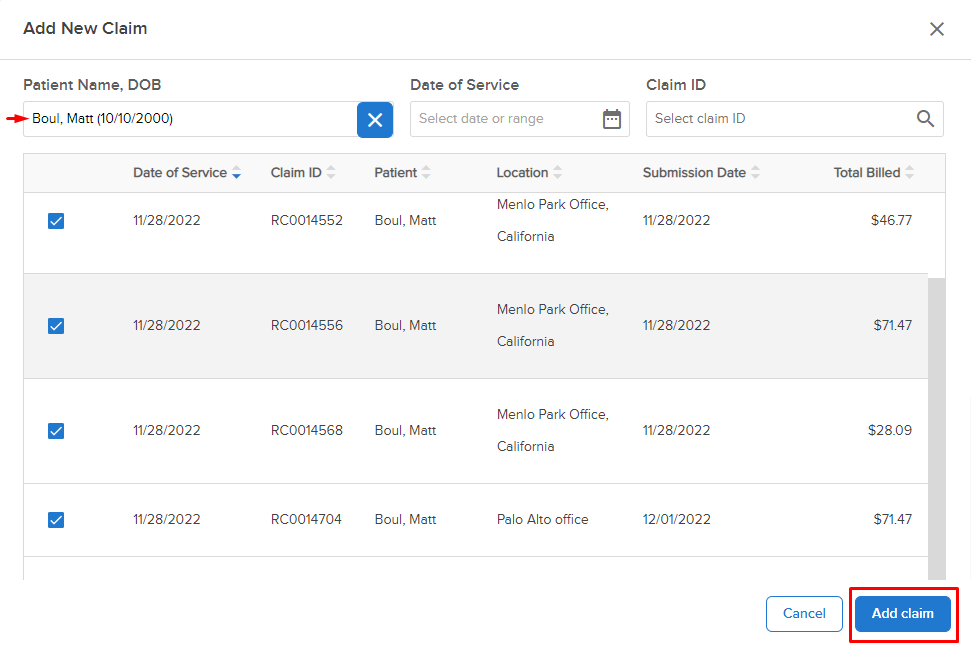Click the Claim ID search magnifier icon
Image resolution: width=971 pixels, height=645 pixels.
[925, 118]
